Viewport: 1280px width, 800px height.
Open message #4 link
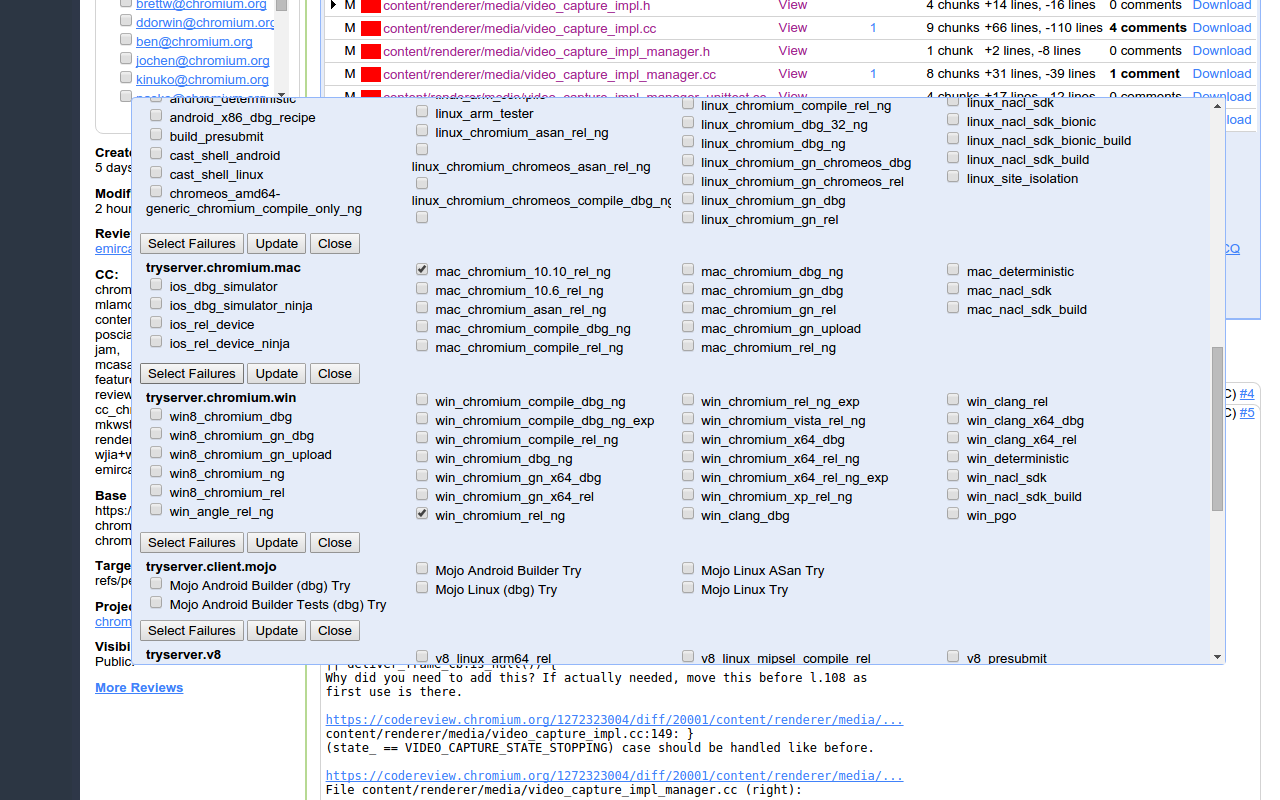(1247, 394)
